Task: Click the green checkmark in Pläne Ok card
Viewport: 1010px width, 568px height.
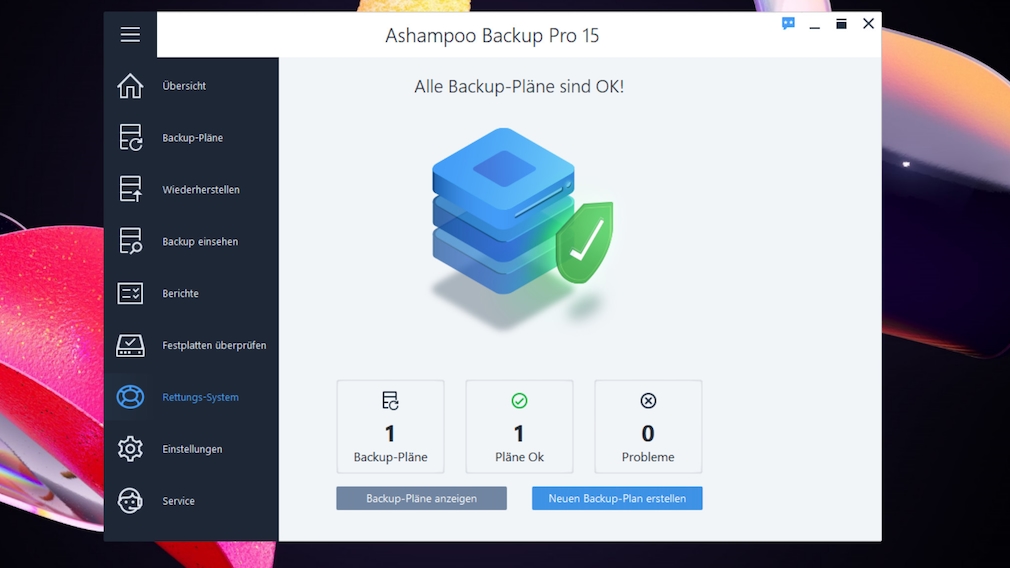Action: point(519,401)
